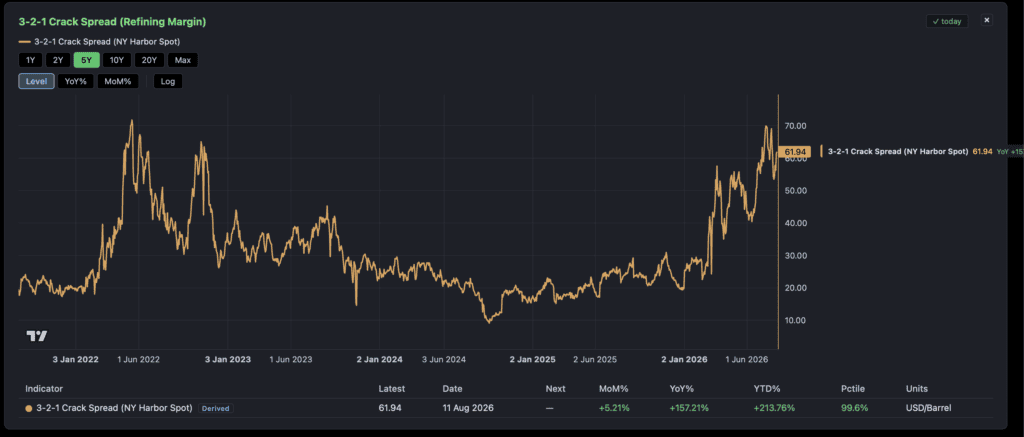Choose the 10Y time range
Viewport: 1024px width, 437px height.
116,61
